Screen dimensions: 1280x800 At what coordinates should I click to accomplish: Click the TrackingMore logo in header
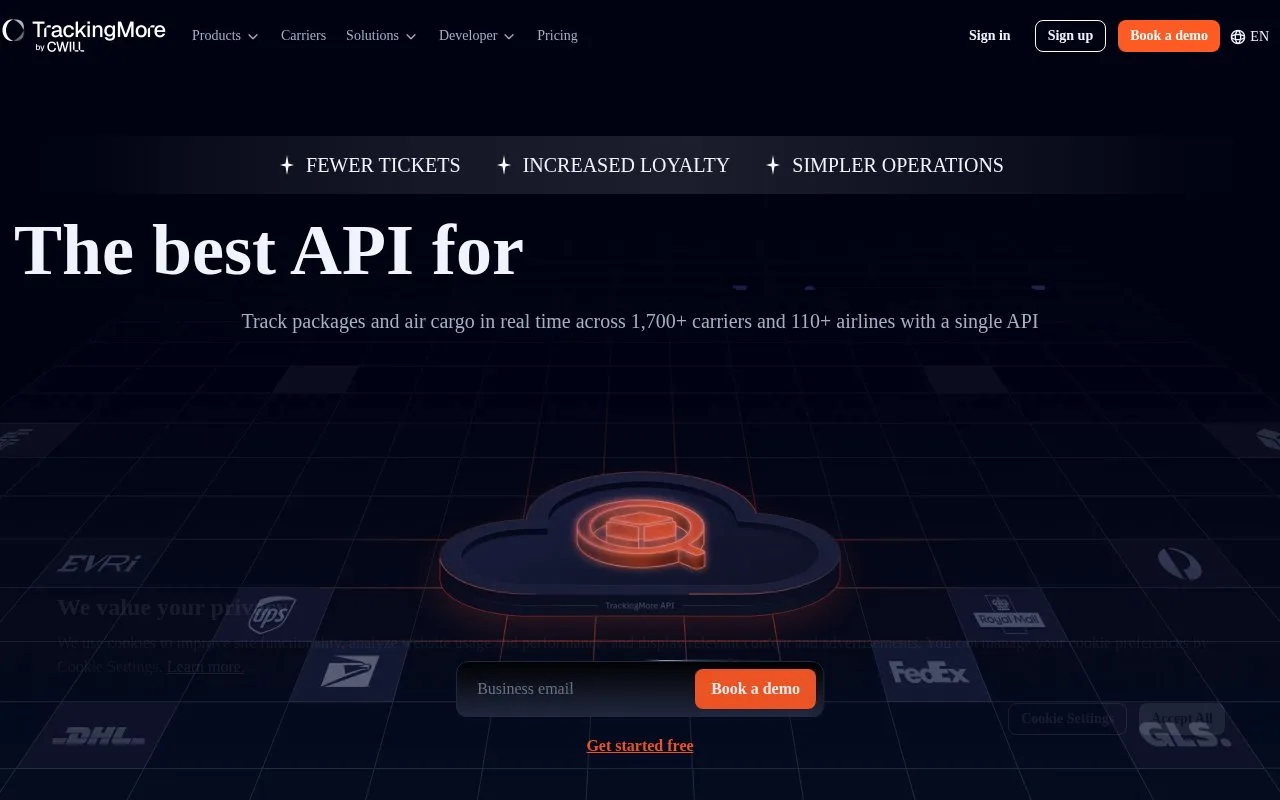tap(84, 35)
